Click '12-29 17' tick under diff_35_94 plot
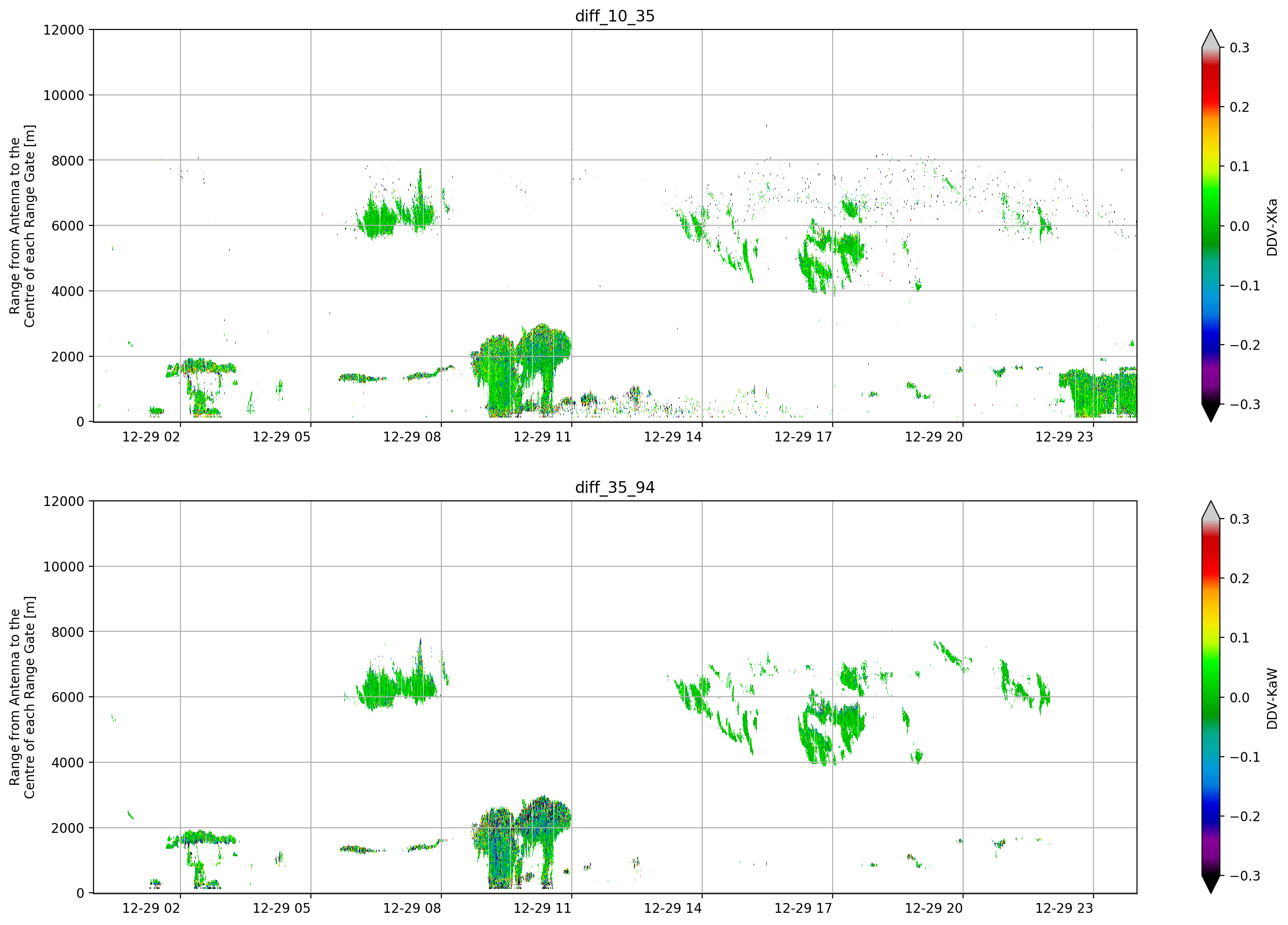The height and width of the screenshot is (925, 1288). coord(804,909)
